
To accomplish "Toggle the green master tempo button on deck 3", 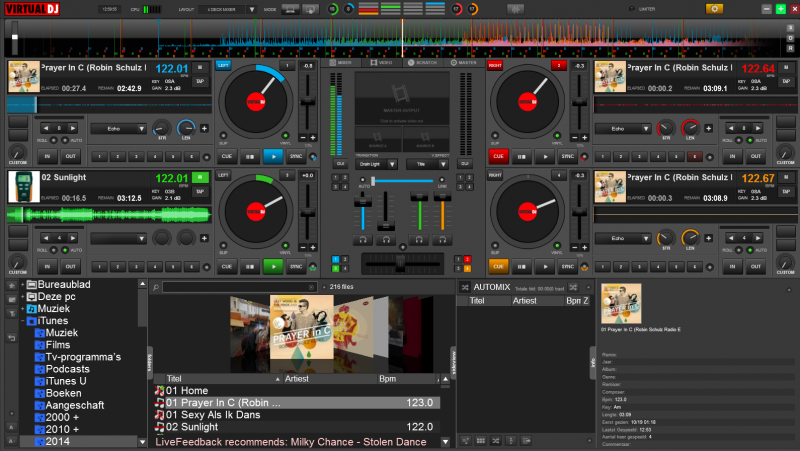I will 200,177.
